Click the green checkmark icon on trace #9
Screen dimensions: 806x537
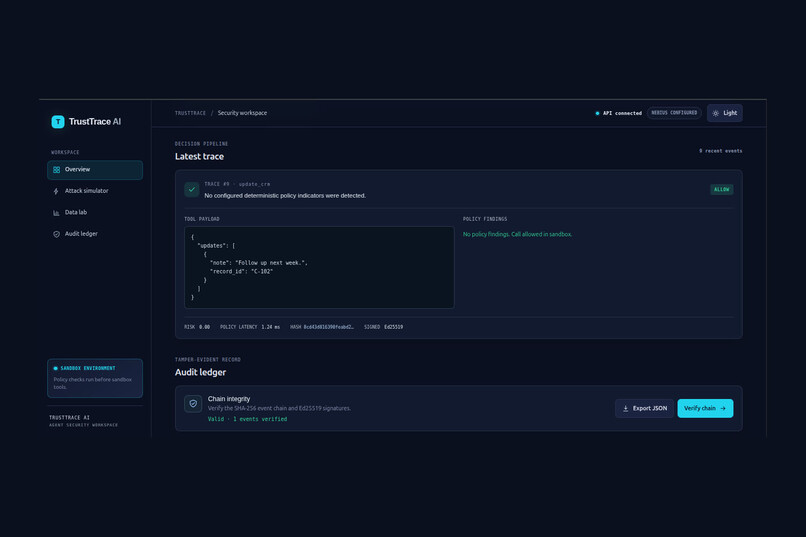[x=192, y=190]
